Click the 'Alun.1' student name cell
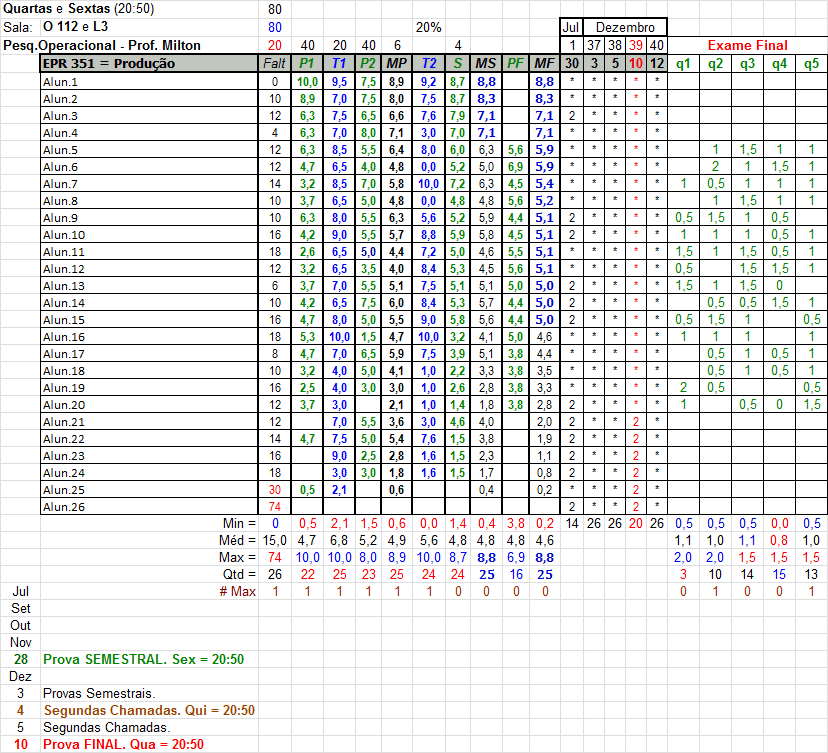828x753 pixels. pyautogui.click(x=60, y=81)
